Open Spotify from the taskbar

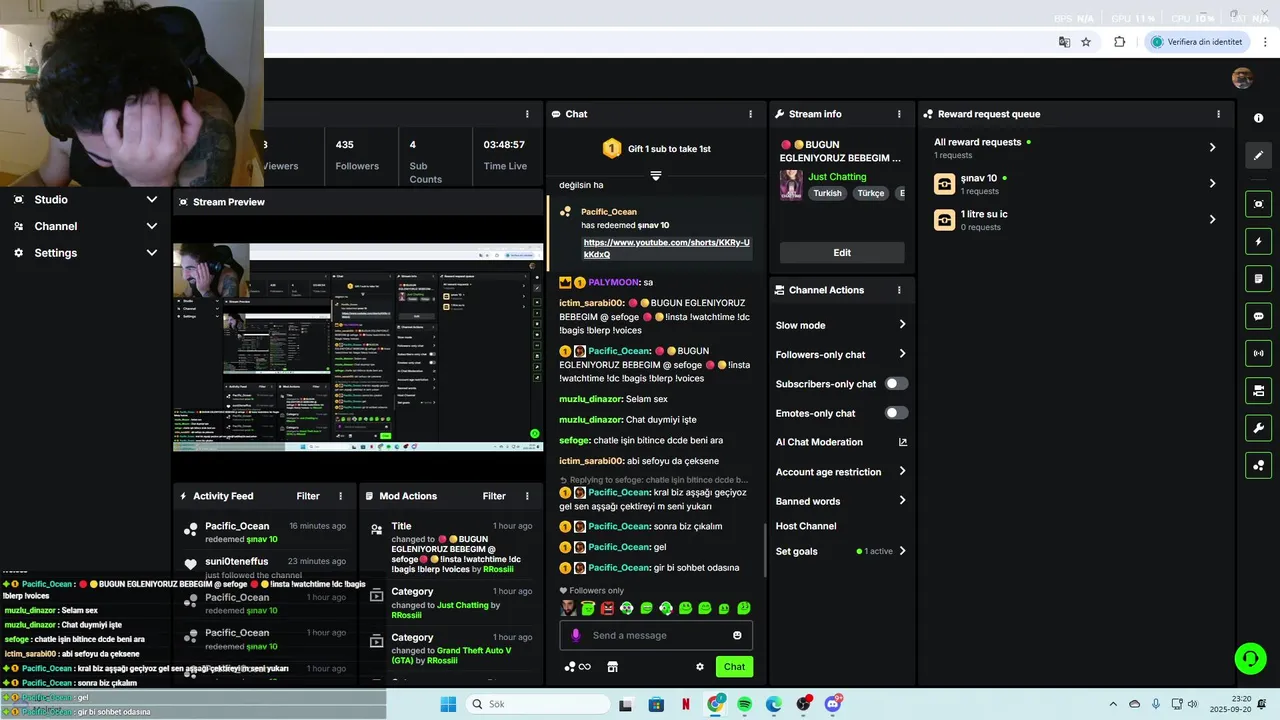point(745,704)
